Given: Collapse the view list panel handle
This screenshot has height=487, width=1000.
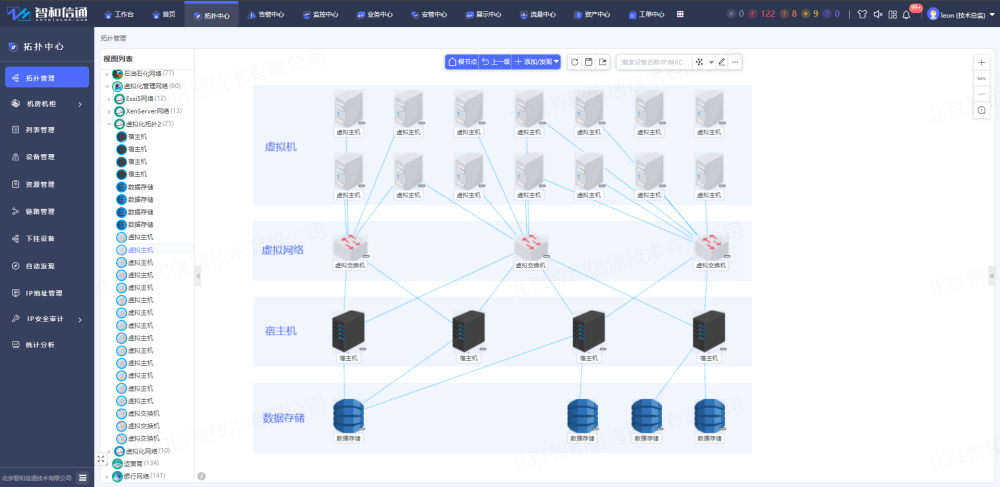Looking at the screenshot, I should point(198,275).
